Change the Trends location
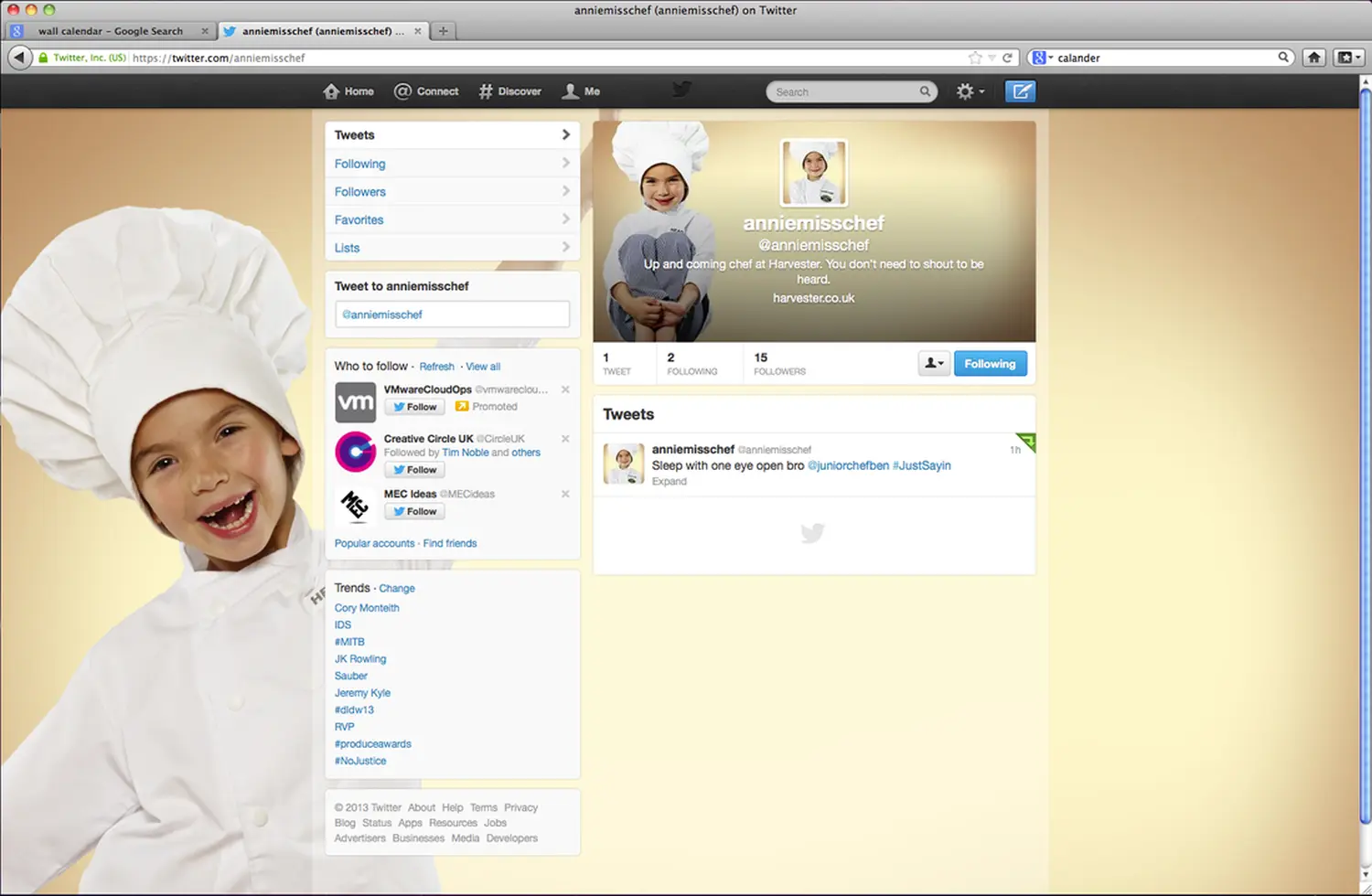 click(397, 589)
